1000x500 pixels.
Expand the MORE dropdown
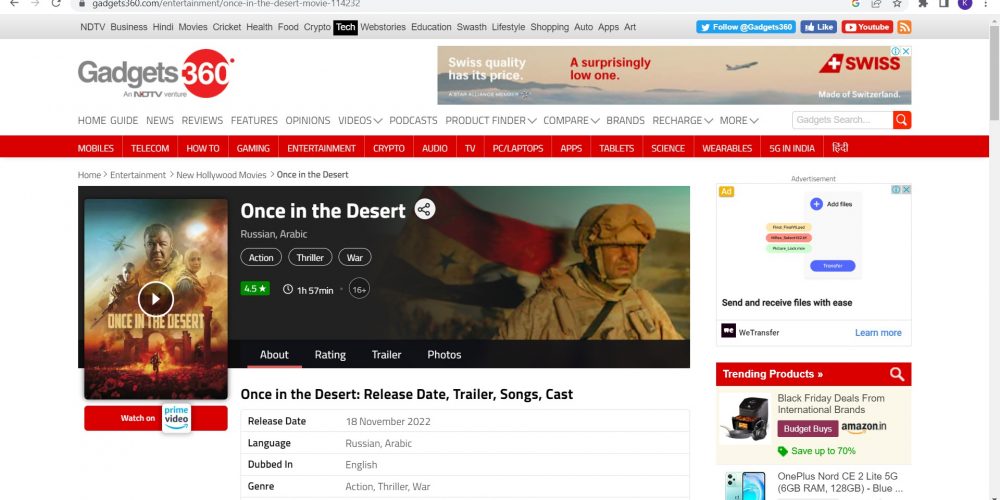(x=739, y=121)
